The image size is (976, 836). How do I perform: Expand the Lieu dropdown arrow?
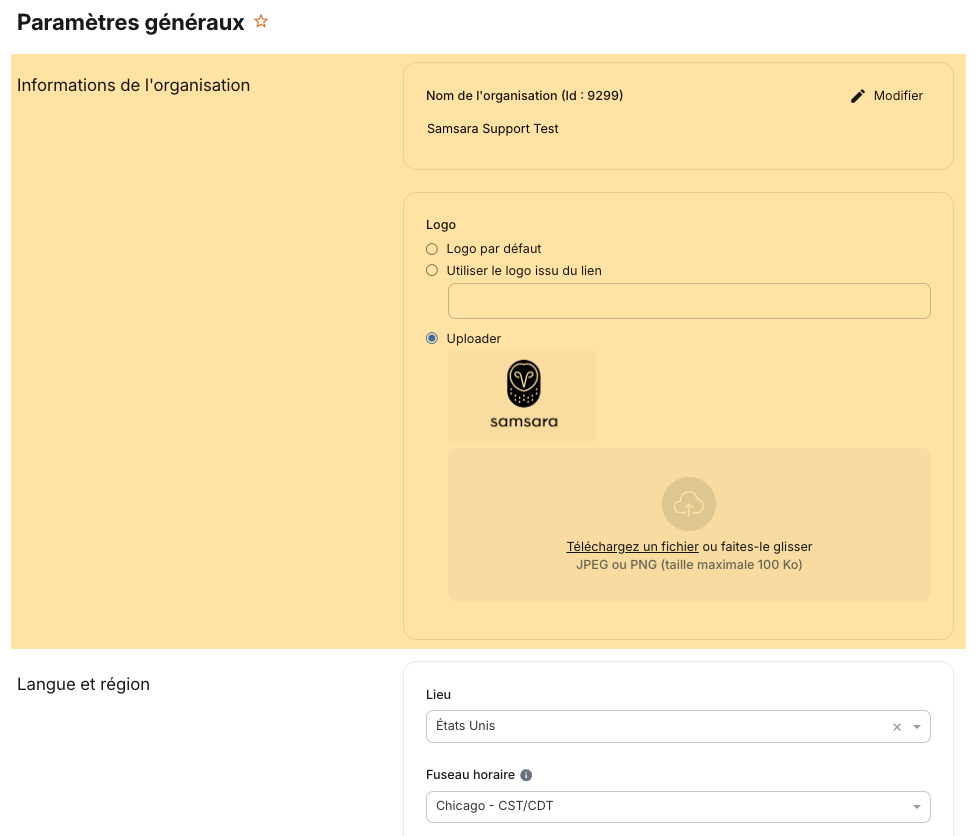click(917, 727)
